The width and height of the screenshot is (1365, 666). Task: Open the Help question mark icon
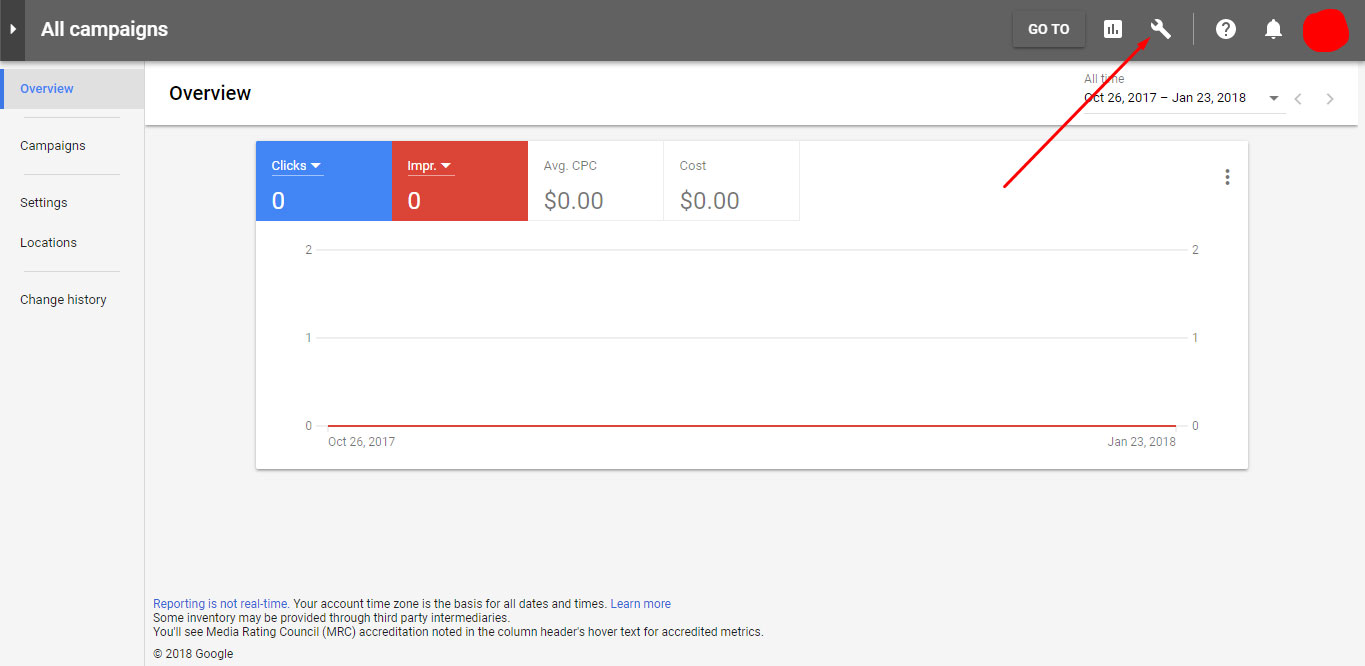[x=1226, y=29]
